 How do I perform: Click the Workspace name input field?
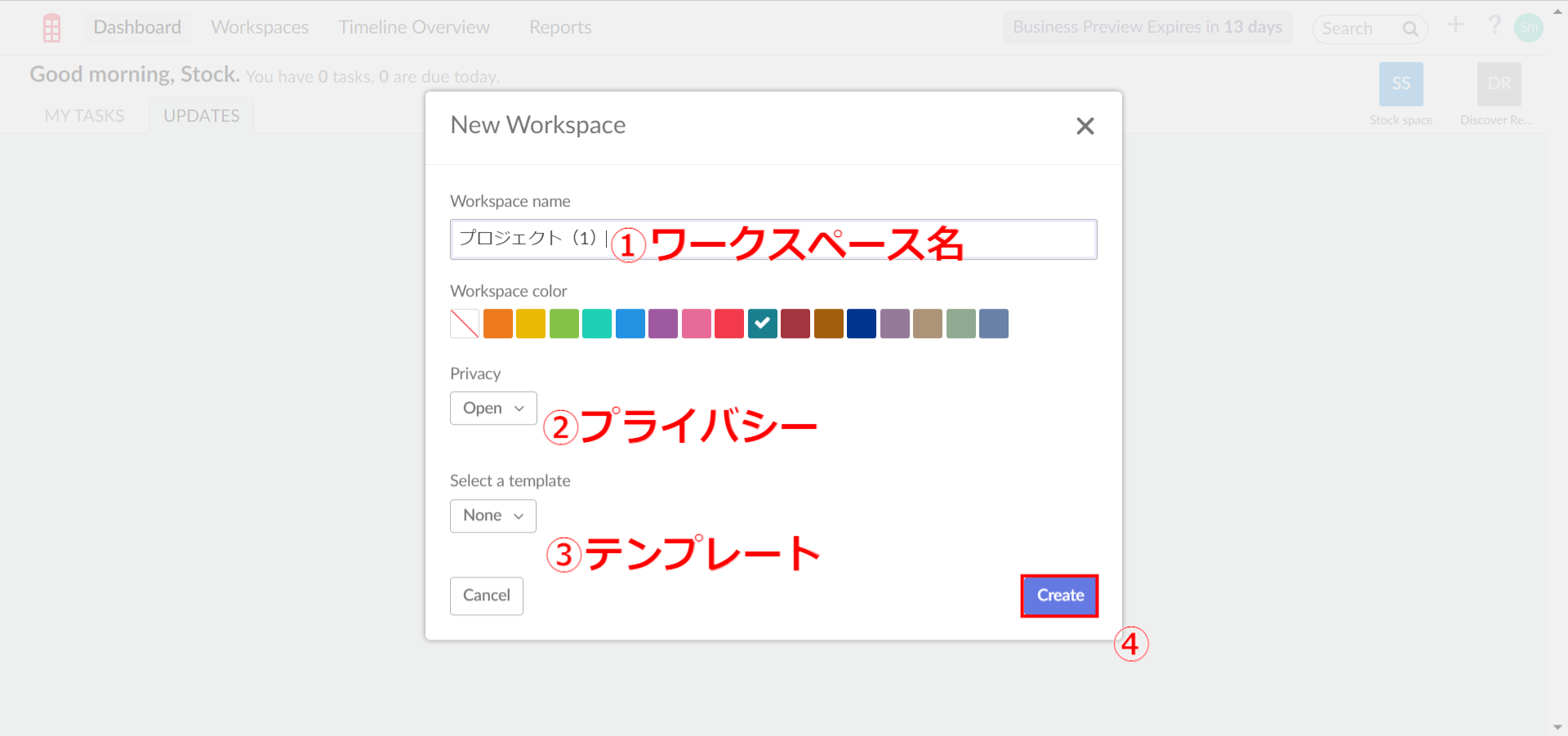click(773, 239)
